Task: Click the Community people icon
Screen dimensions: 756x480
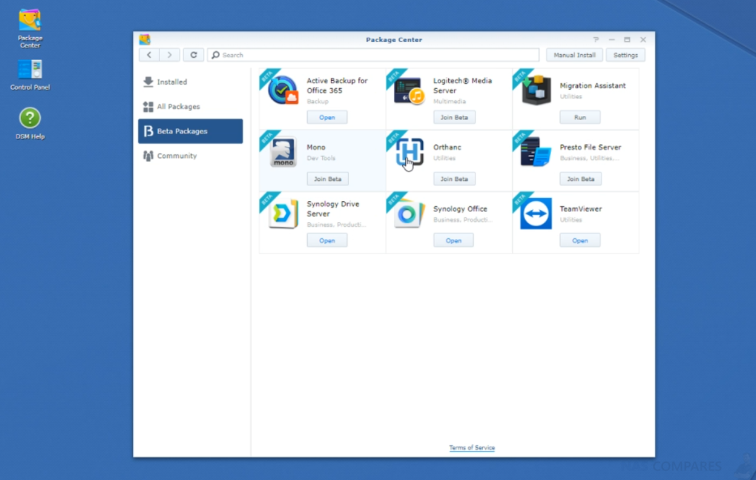Action: 148,156
